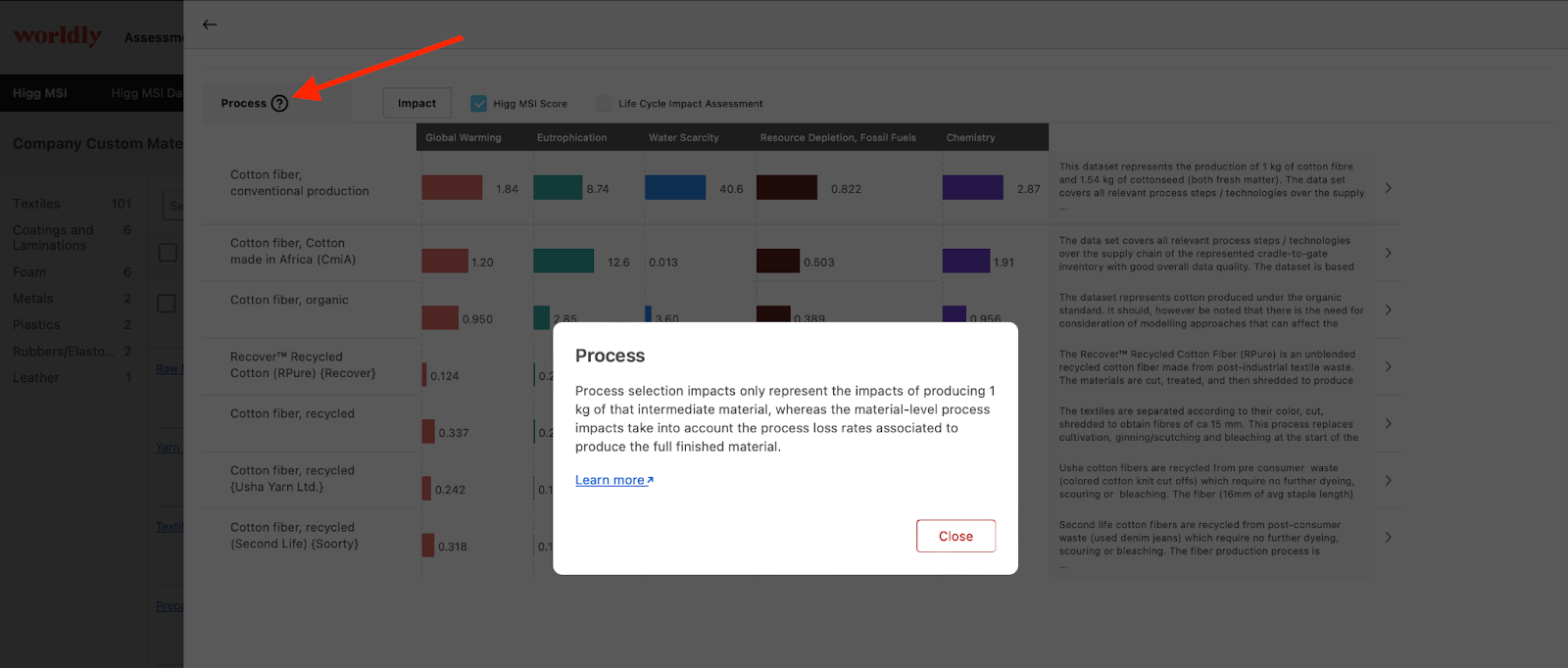Toggle the Higg MSI Score checkbox

(x=479, y=103)
